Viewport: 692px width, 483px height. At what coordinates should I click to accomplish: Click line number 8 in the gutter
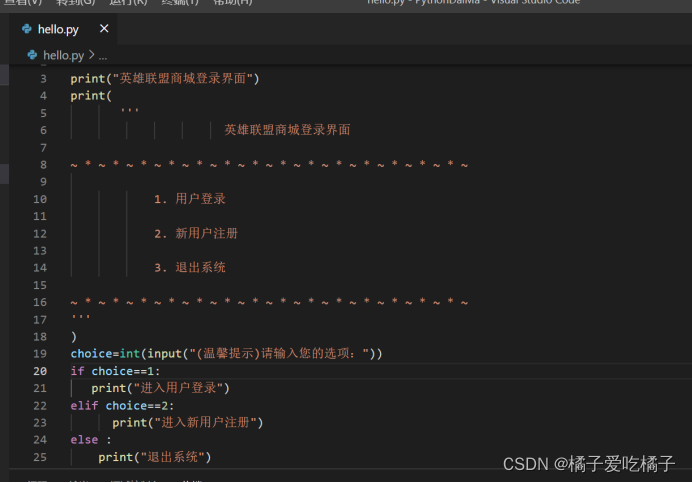[x=43, y=165]
